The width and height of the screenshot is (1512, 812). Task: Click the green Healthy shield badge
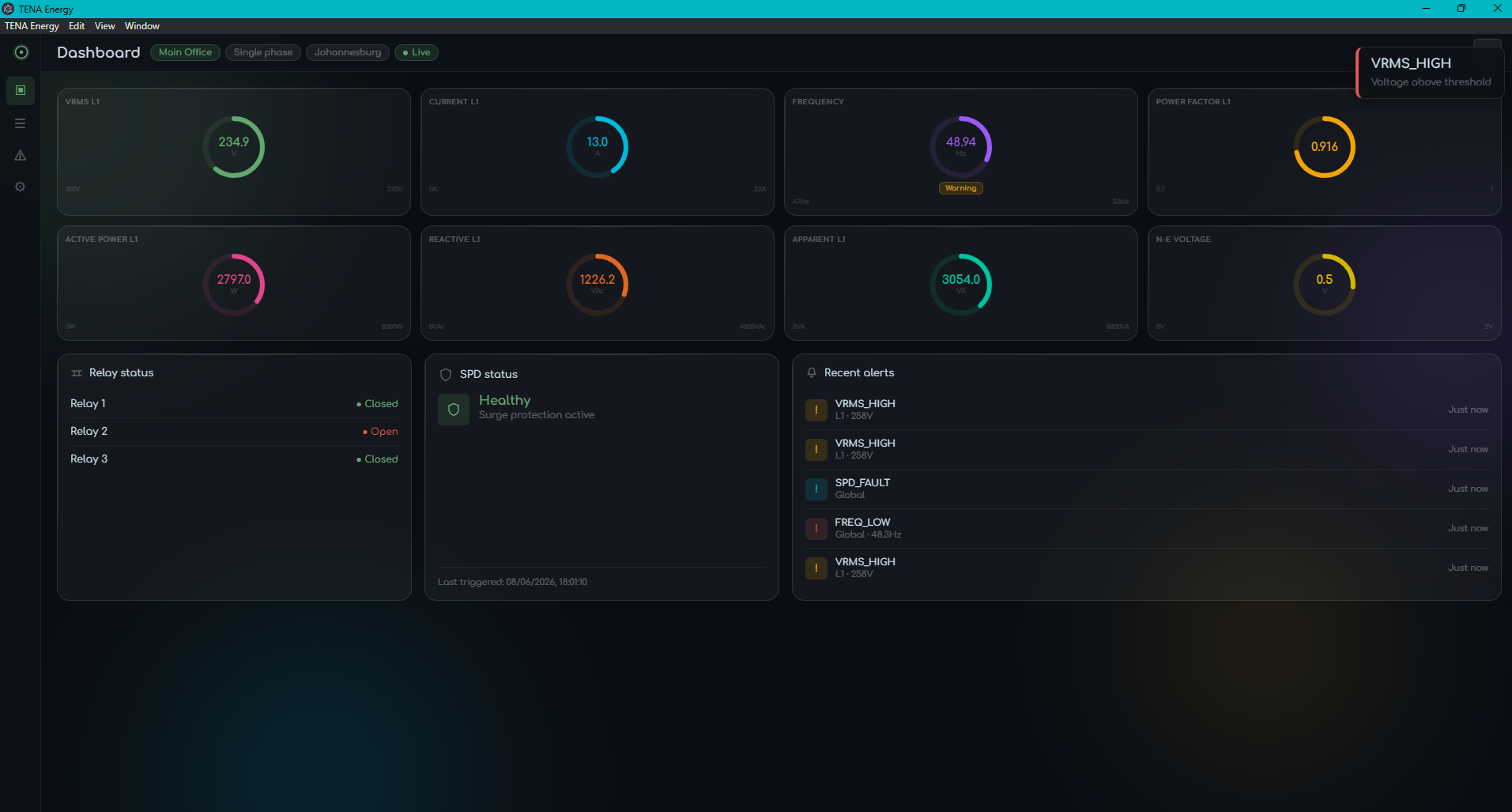pos(454,410)
